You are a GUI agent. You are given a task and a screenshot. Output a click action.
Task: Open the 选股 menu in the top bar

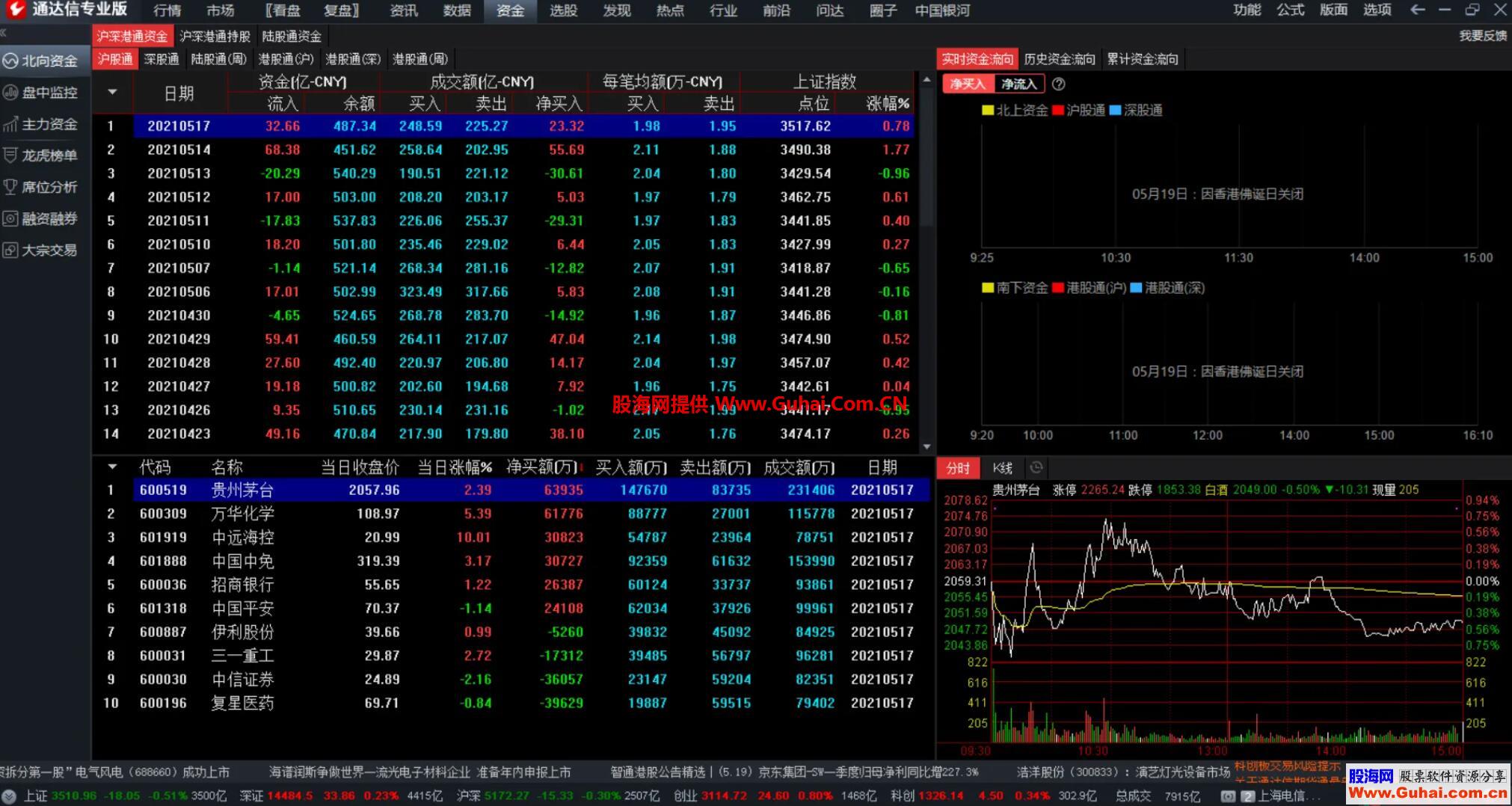[x=562, y=10]
